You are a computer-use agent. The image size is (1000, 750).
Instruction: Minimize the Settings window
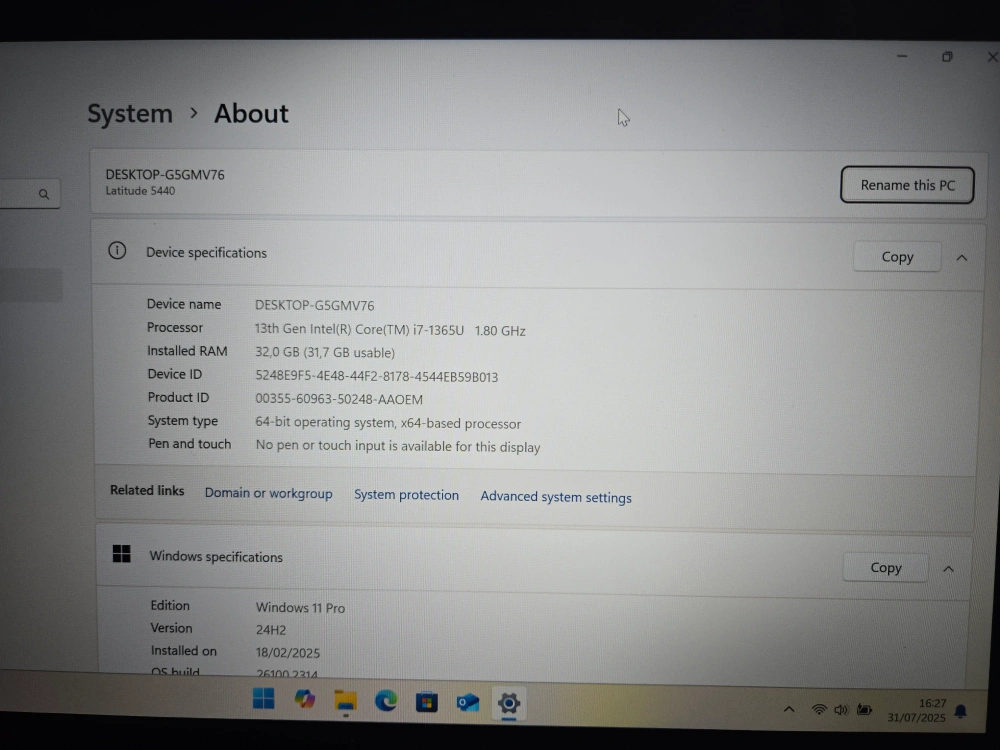pyautogui.click(x=902, y=56)
